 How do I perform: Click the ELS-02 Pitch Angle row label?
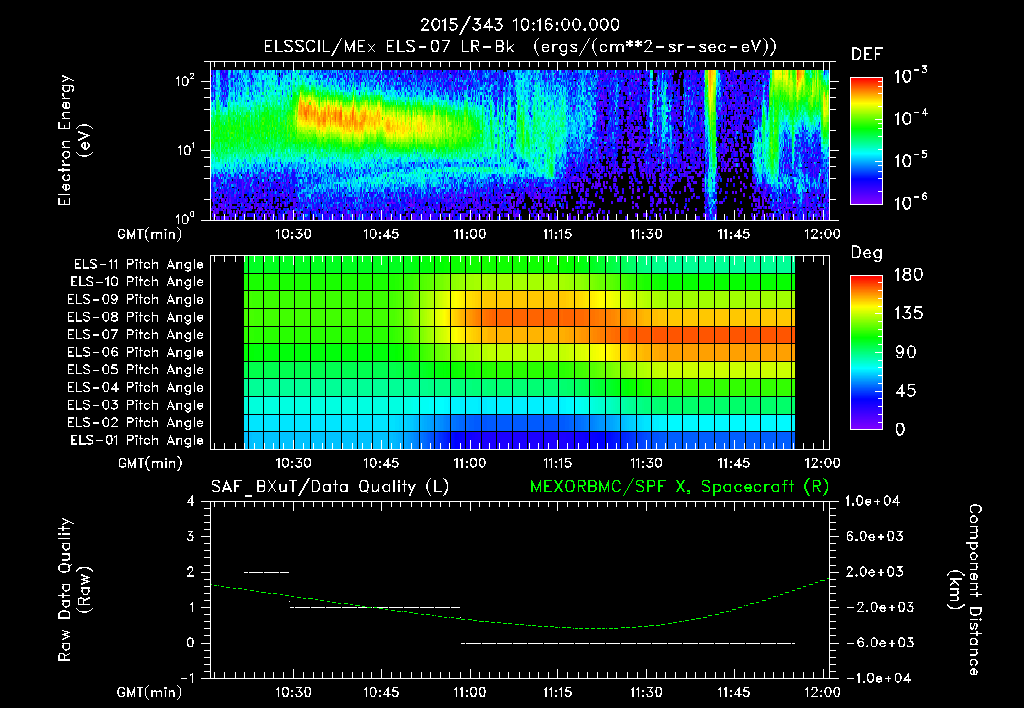pos(136,423)
